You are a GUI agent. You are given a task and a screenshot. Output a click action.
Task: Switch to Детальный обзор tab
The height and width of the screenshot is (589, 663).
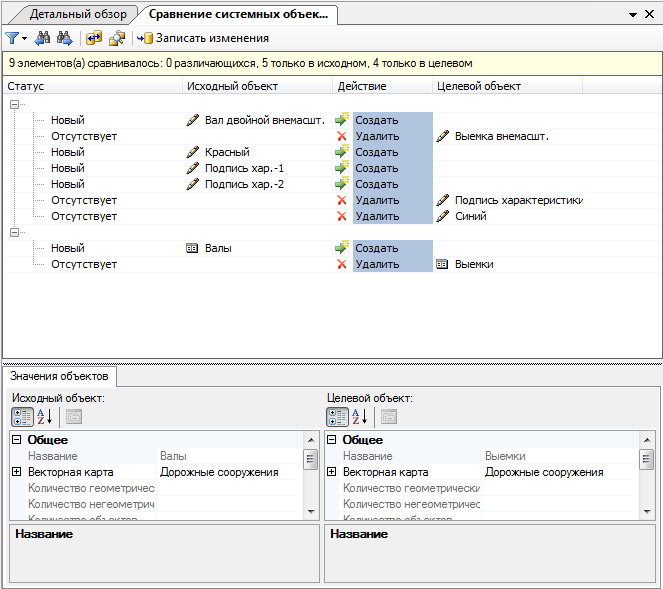pyautogui.click(x=78, y=14)
